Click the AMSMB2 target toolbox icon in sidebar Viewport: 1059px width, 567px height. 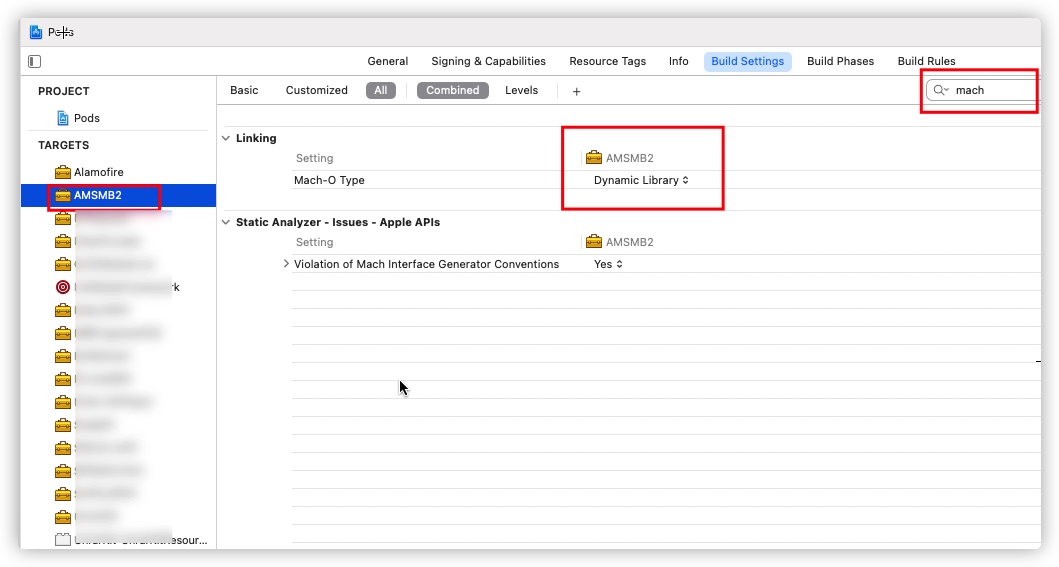pyautogui.click(x=63, y=195)
